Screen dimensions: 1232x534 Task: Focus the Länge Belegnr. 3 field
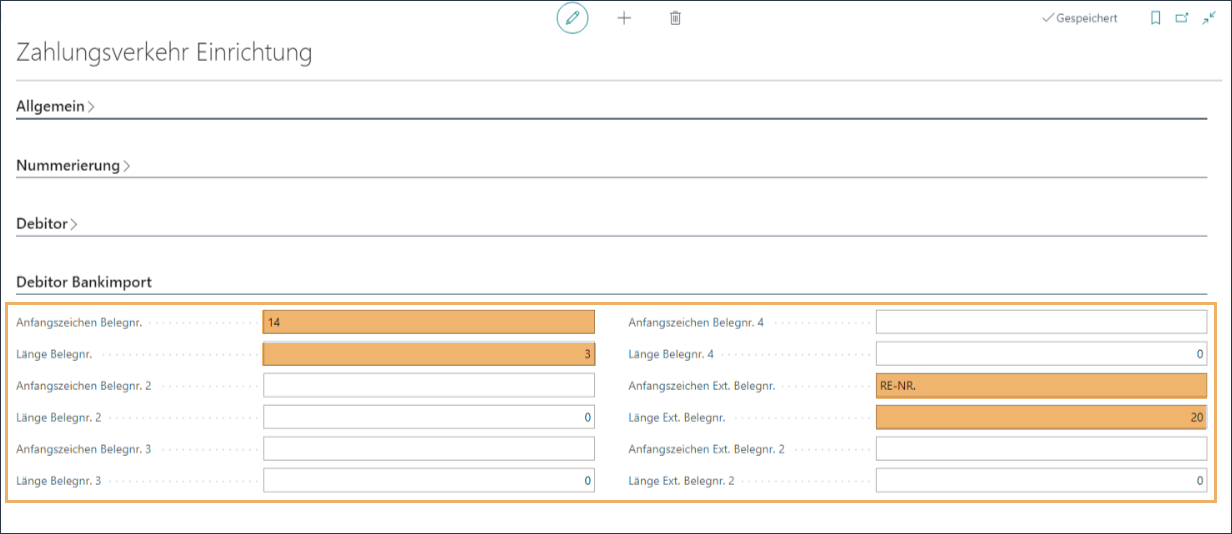(428, 480)
